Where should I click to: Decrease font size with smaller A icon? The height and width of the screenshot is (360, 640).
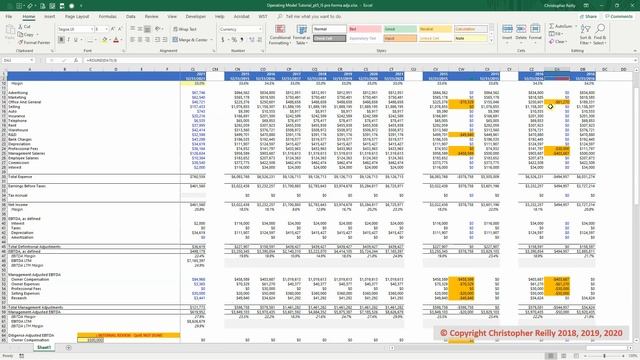[120, 29]
